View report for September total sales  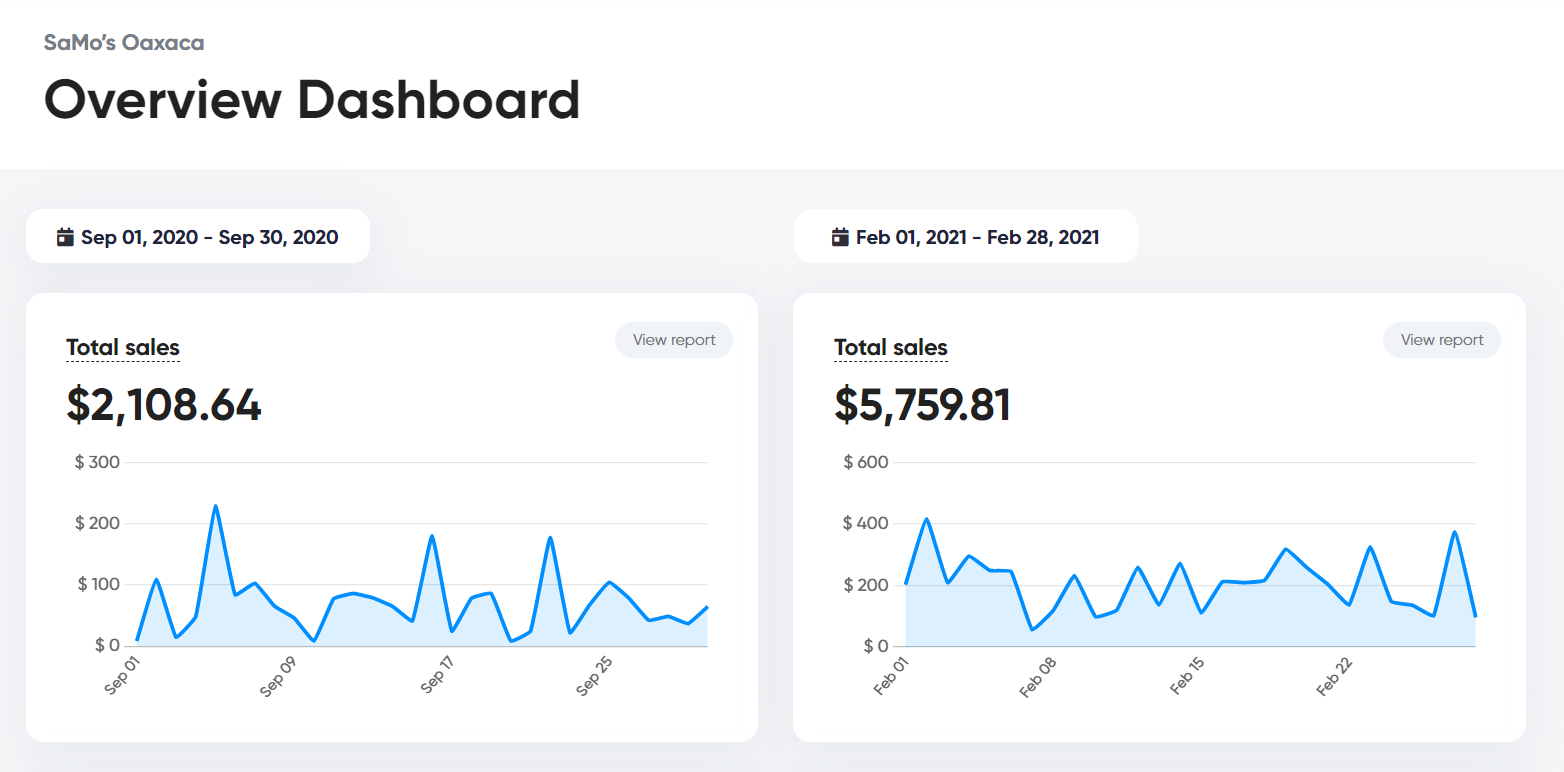(674, 340)
